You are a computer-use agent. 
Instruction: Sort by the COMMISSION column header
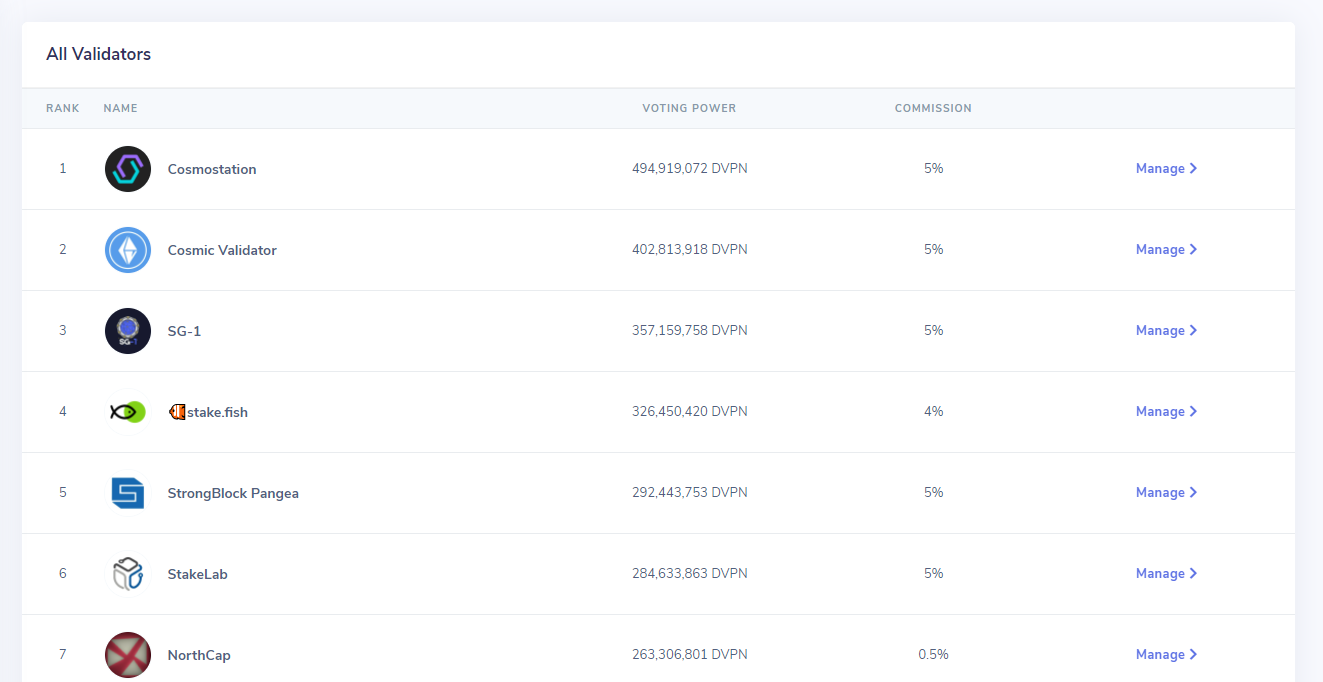tap(933, 108)
